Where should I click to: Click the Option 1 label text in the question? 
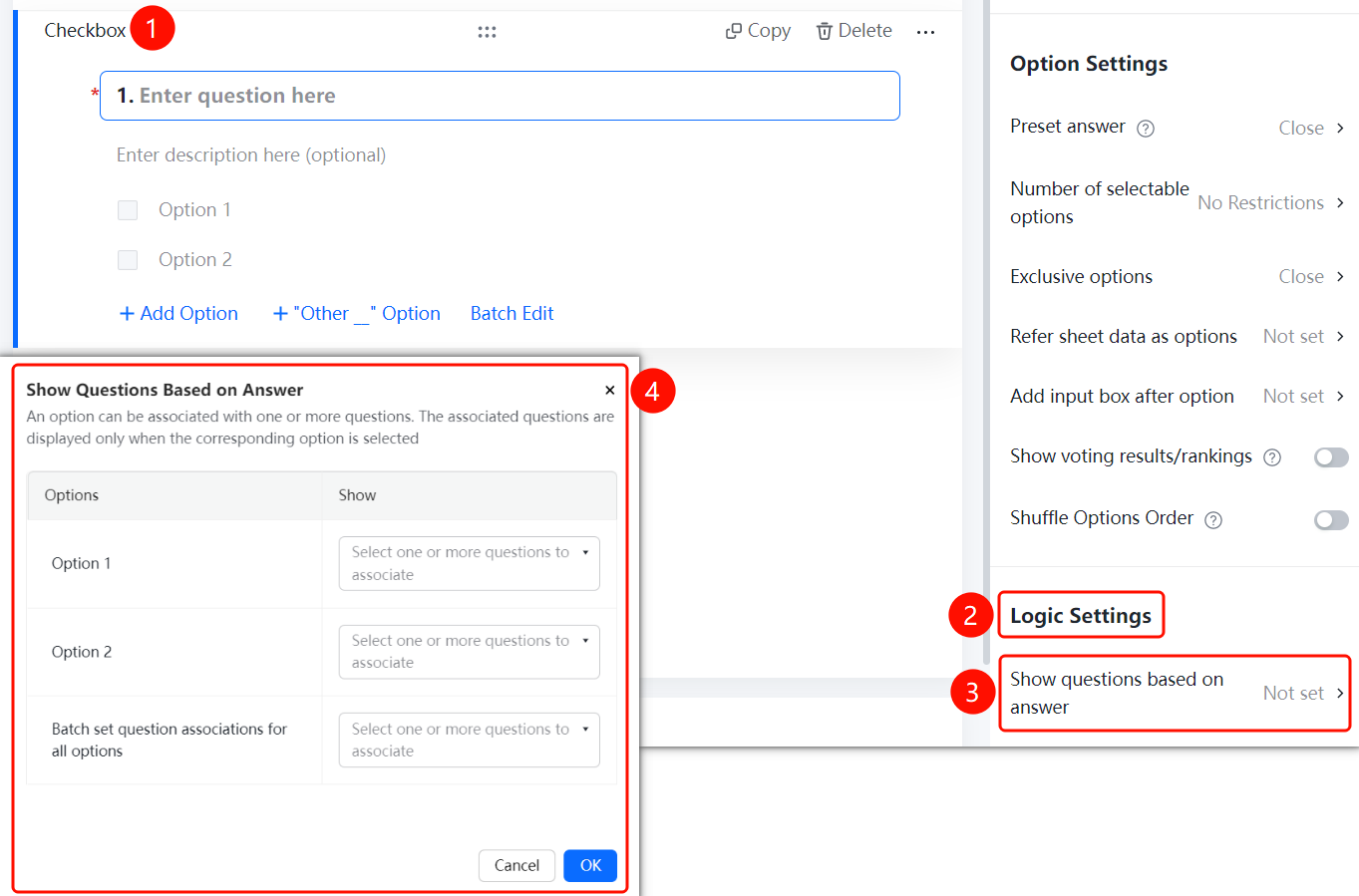[194, 210]
